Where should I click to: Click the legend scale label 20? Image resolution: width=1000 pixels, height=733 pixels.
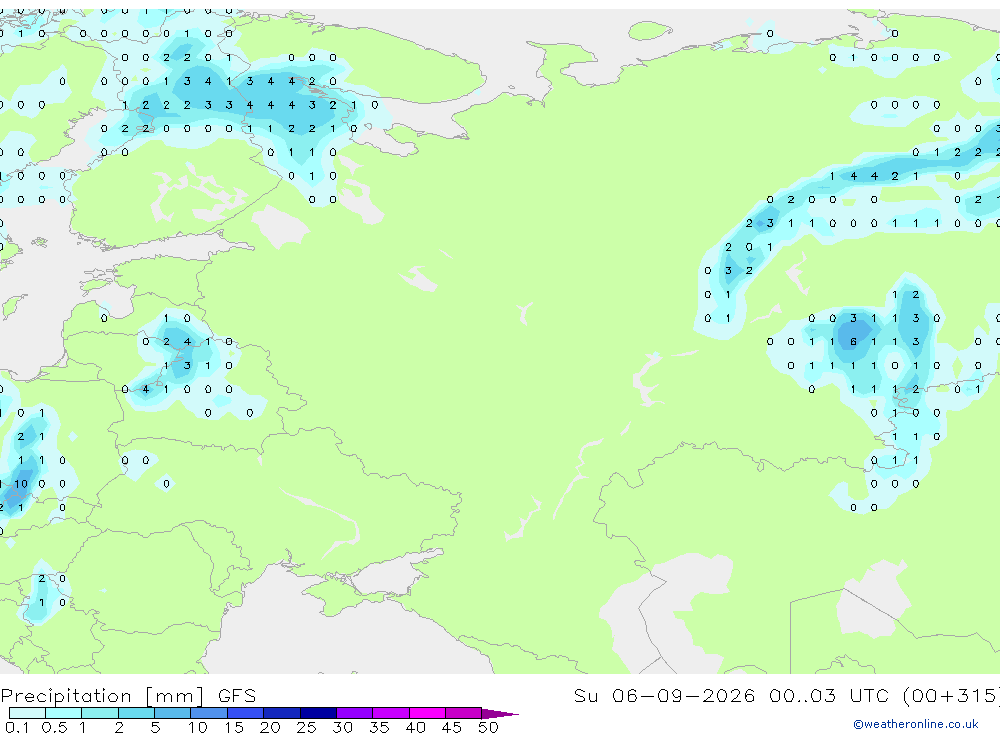tap(270, 727)
